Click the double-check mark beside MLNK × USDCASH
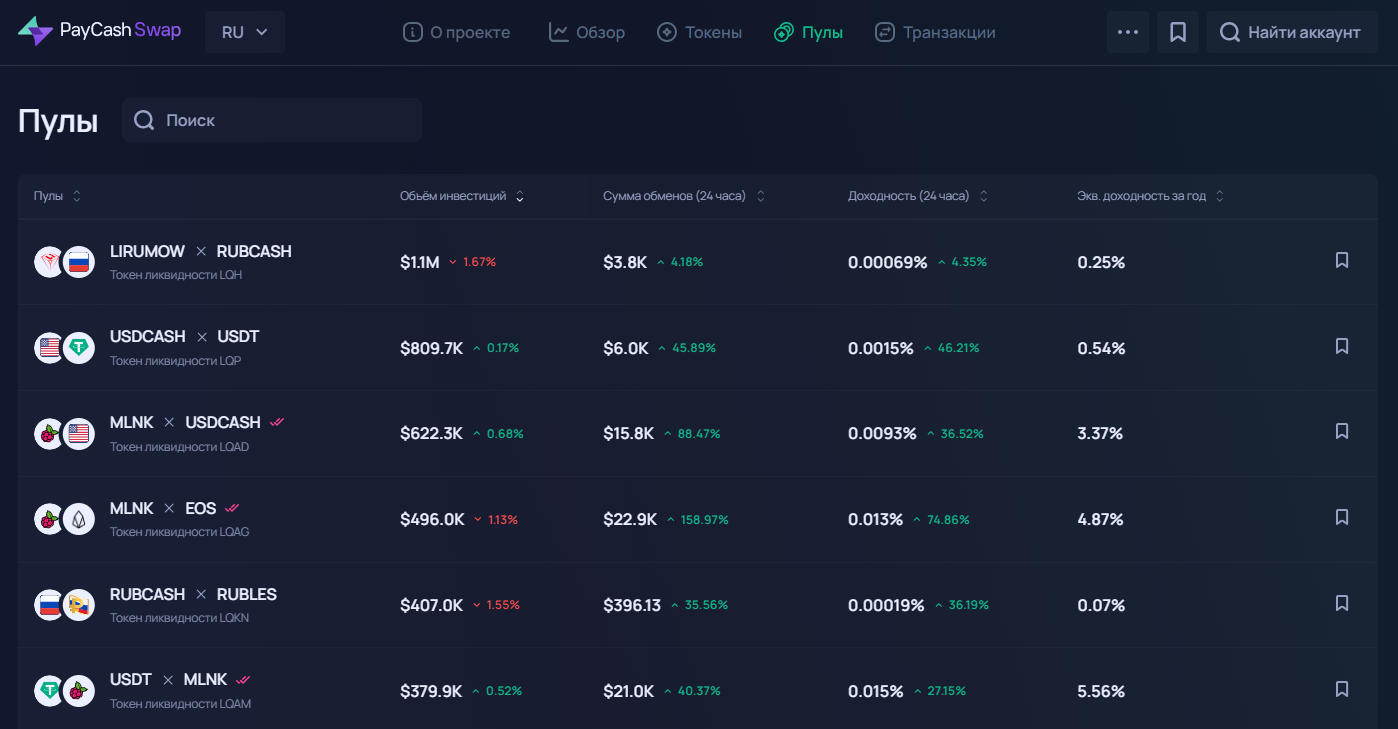The width and height of the screenshot is (1398, 729). [277, 423]
